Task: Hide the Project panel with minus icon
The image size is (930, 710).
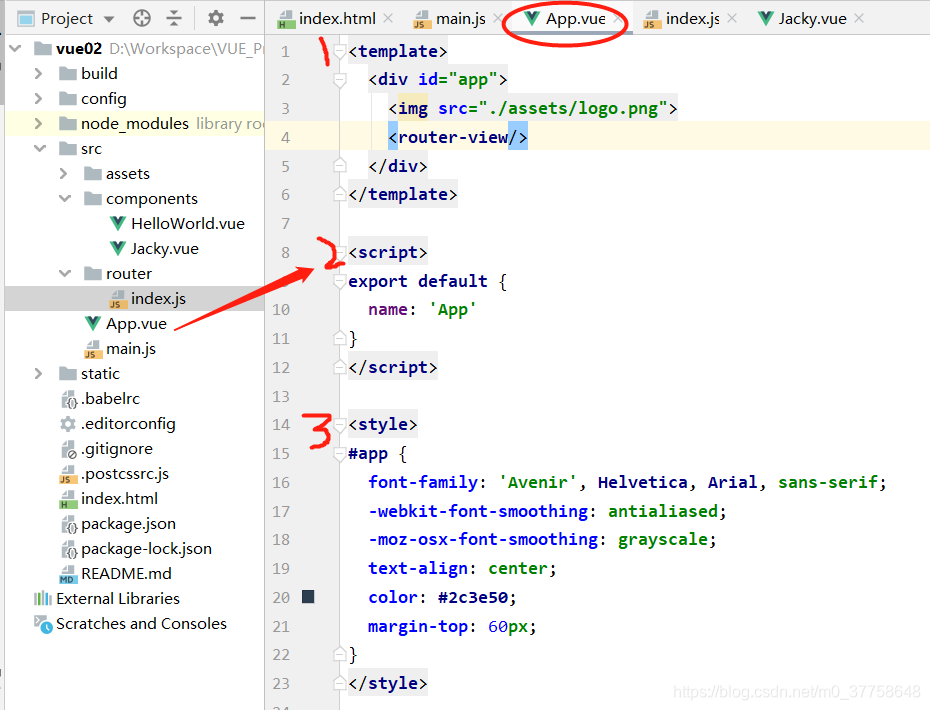Action: pyautogui.click(x=248, y=18)
